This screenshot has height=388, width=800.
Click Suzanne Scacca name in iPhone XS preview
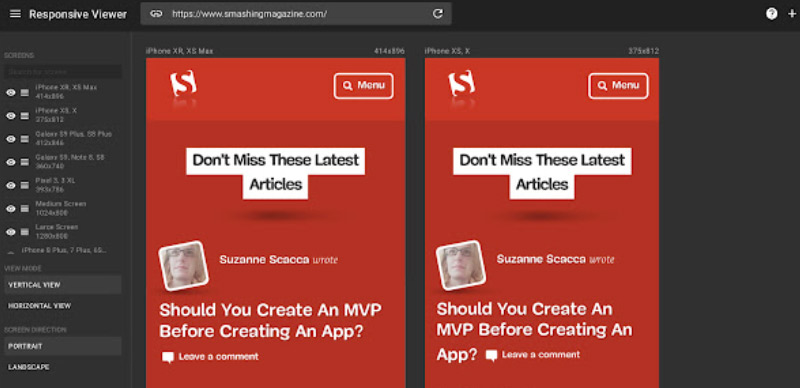pos(541,259)
